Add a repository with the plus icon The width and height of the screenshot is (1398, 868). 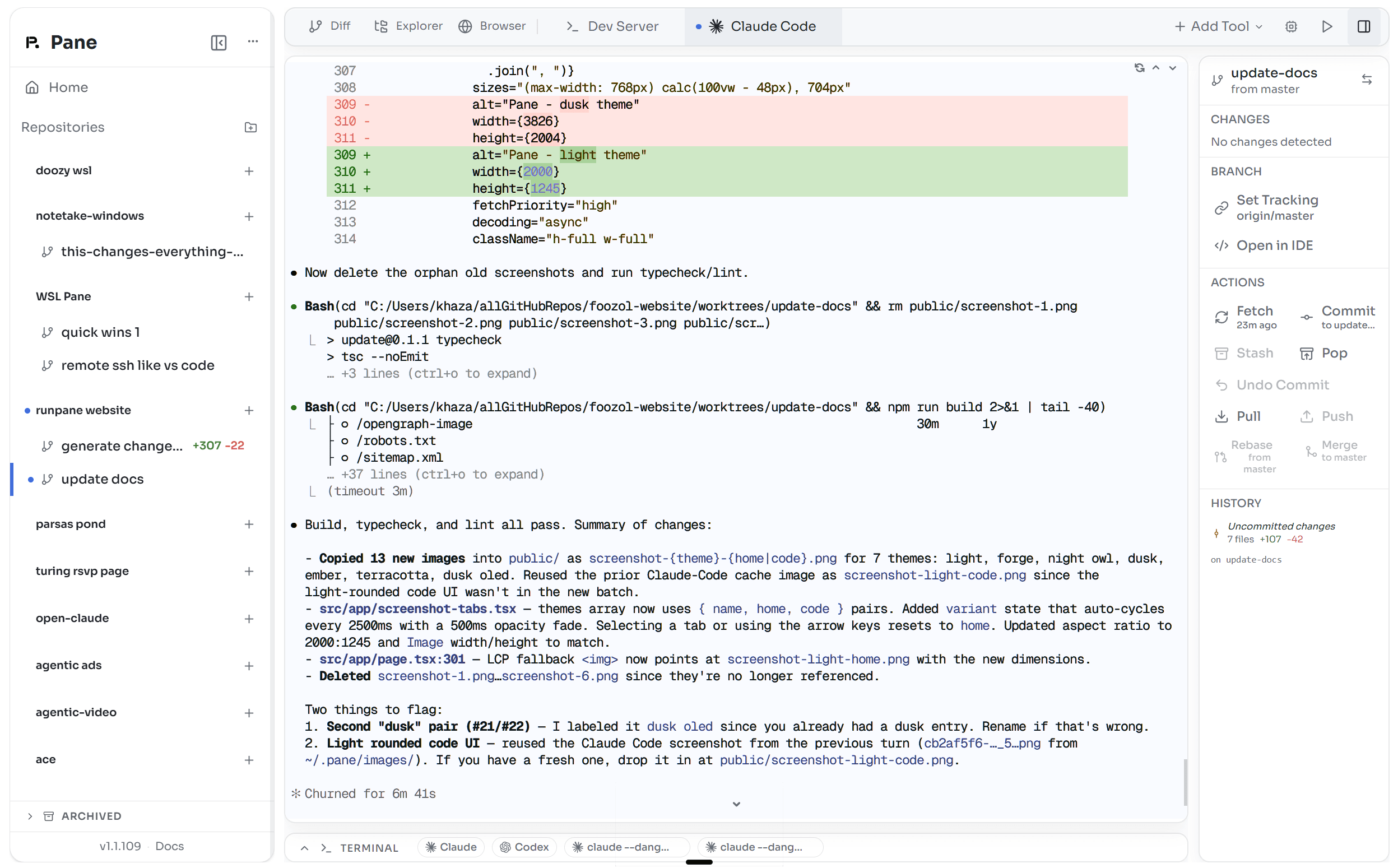250,127
